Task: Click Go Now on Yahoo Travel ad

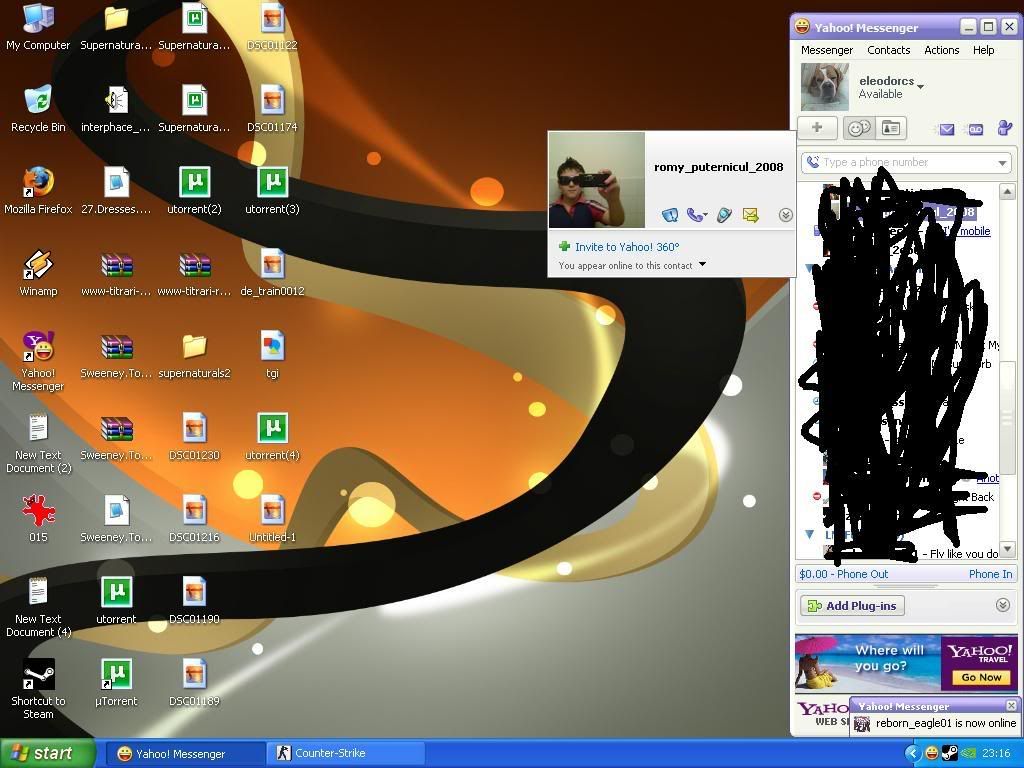Action: pos(981,677)
